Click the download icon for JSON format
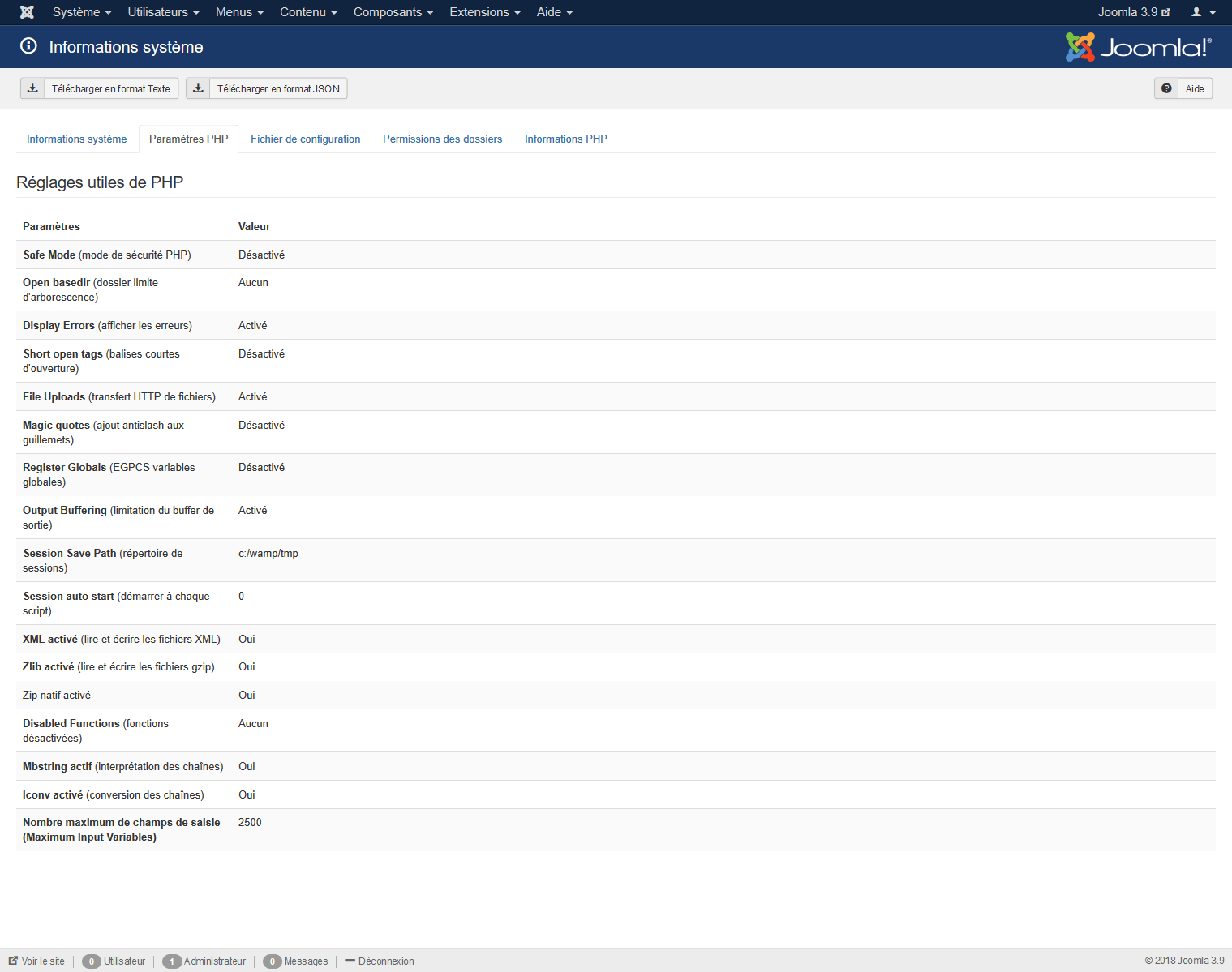The height and width of the screenshot is (972, 1232). coord(198,88)
